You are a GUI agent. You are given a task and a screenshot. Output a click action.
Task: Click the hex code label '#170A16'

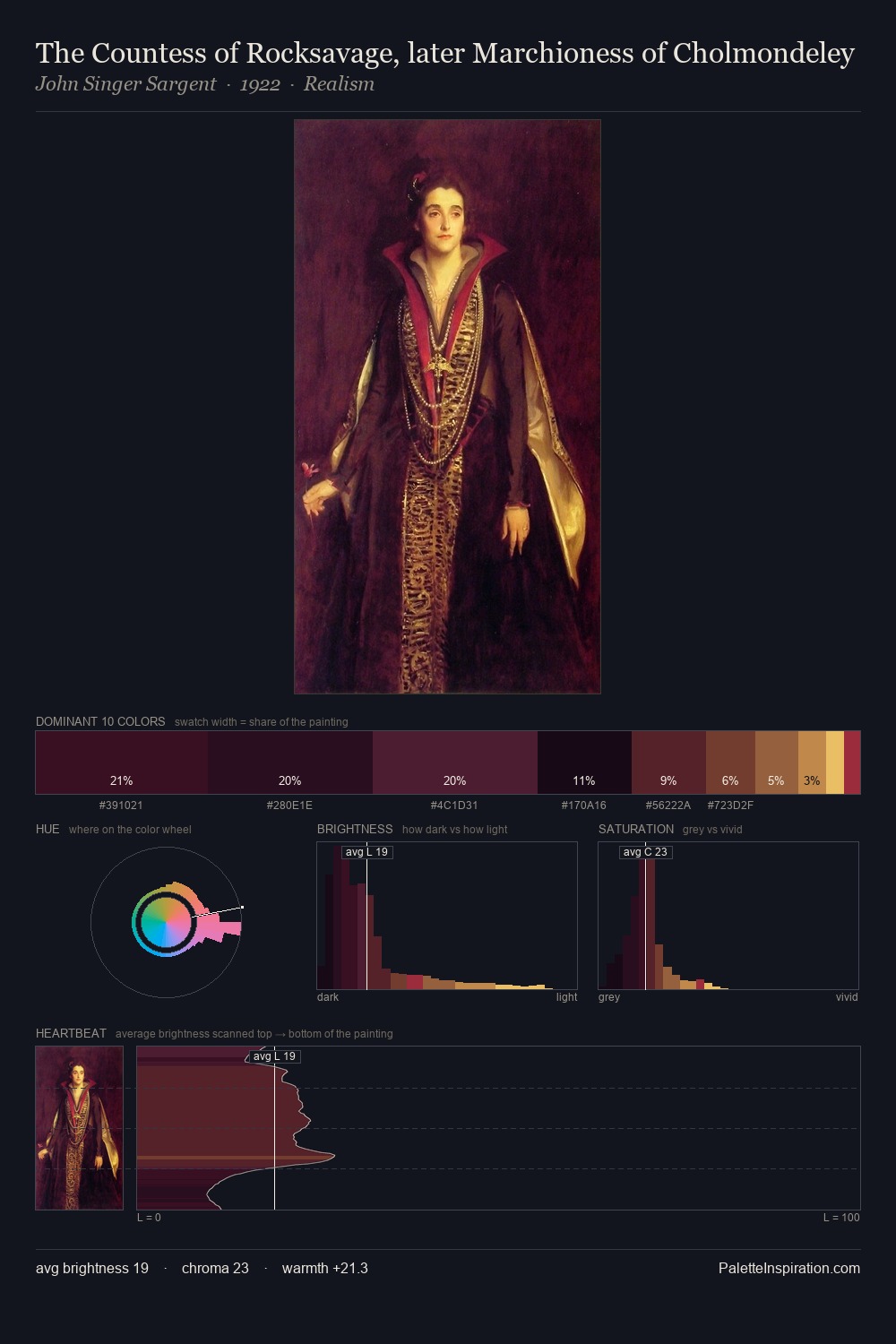(x=584, y=805)
